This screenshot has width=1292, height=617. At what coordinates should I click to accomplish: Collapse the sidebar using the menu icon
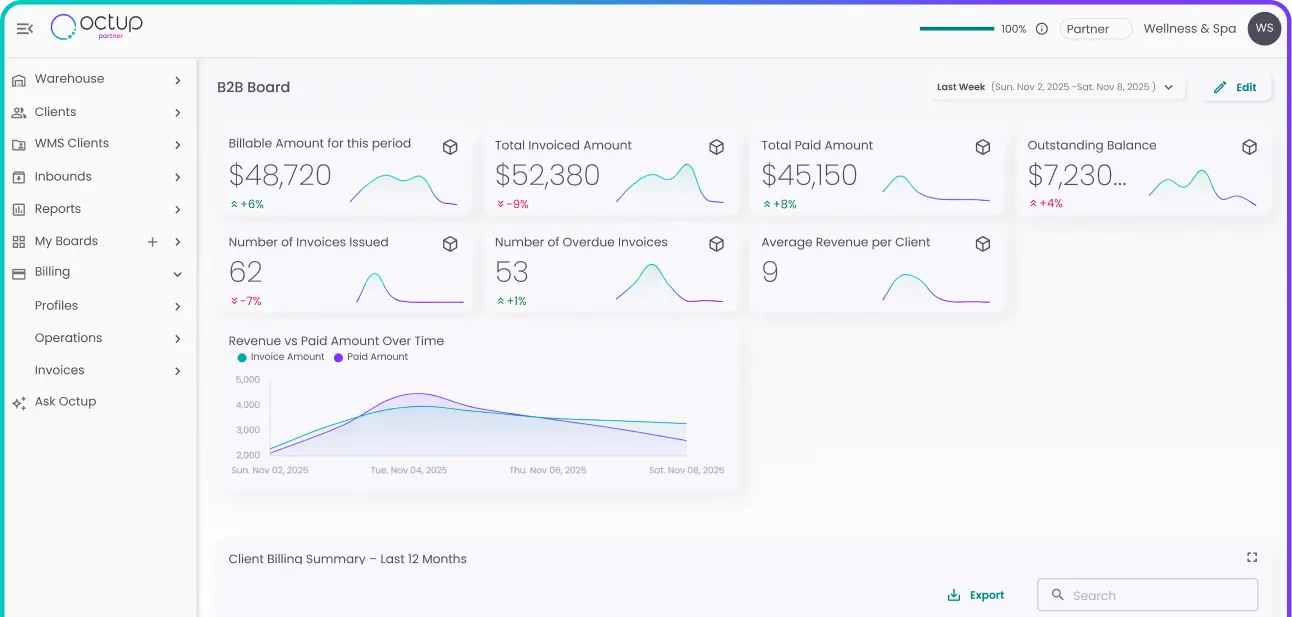point(24,28)
